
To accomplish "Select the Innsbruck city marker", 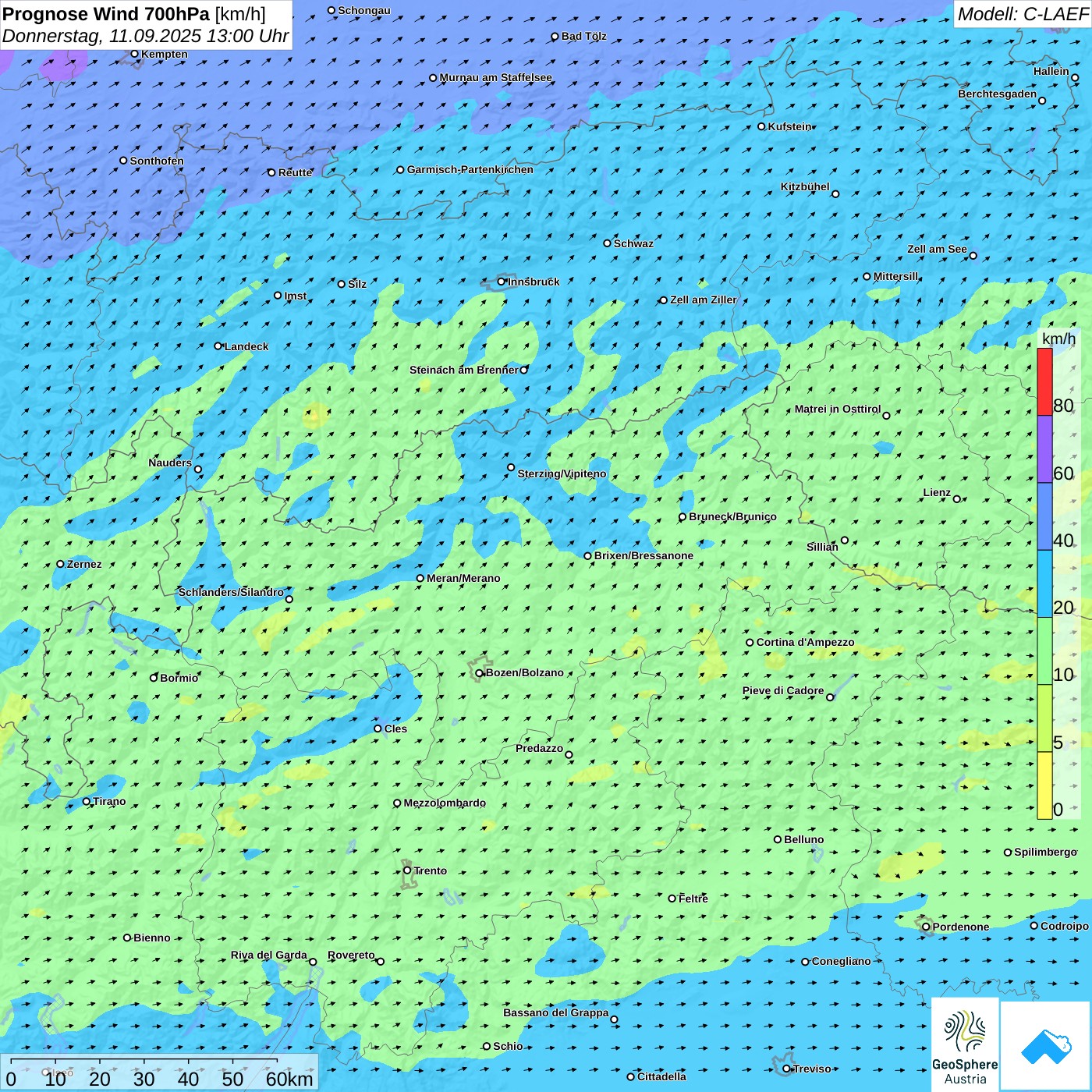I will point(502,282).
